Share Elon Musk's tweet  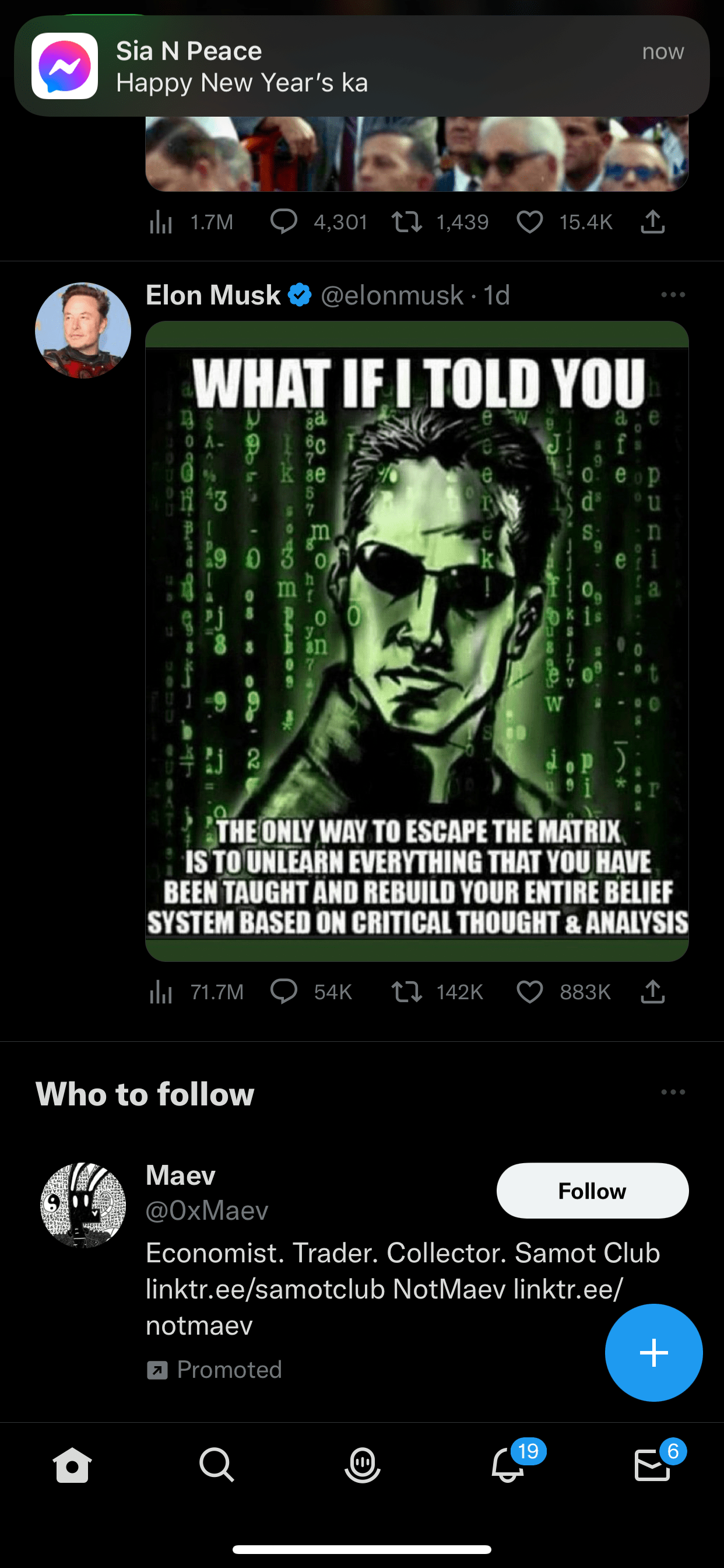click(x=652, y=992)
